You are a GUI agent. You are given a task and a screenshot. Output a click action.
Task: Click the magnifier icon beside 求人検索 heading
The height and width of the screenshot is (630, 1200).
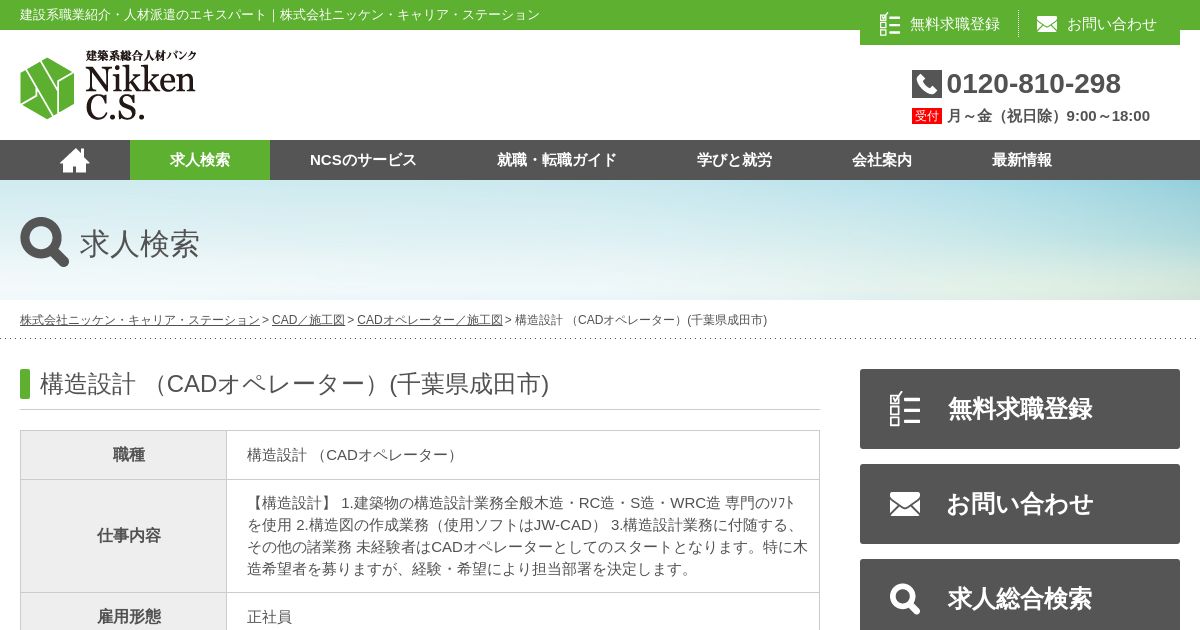44,242
